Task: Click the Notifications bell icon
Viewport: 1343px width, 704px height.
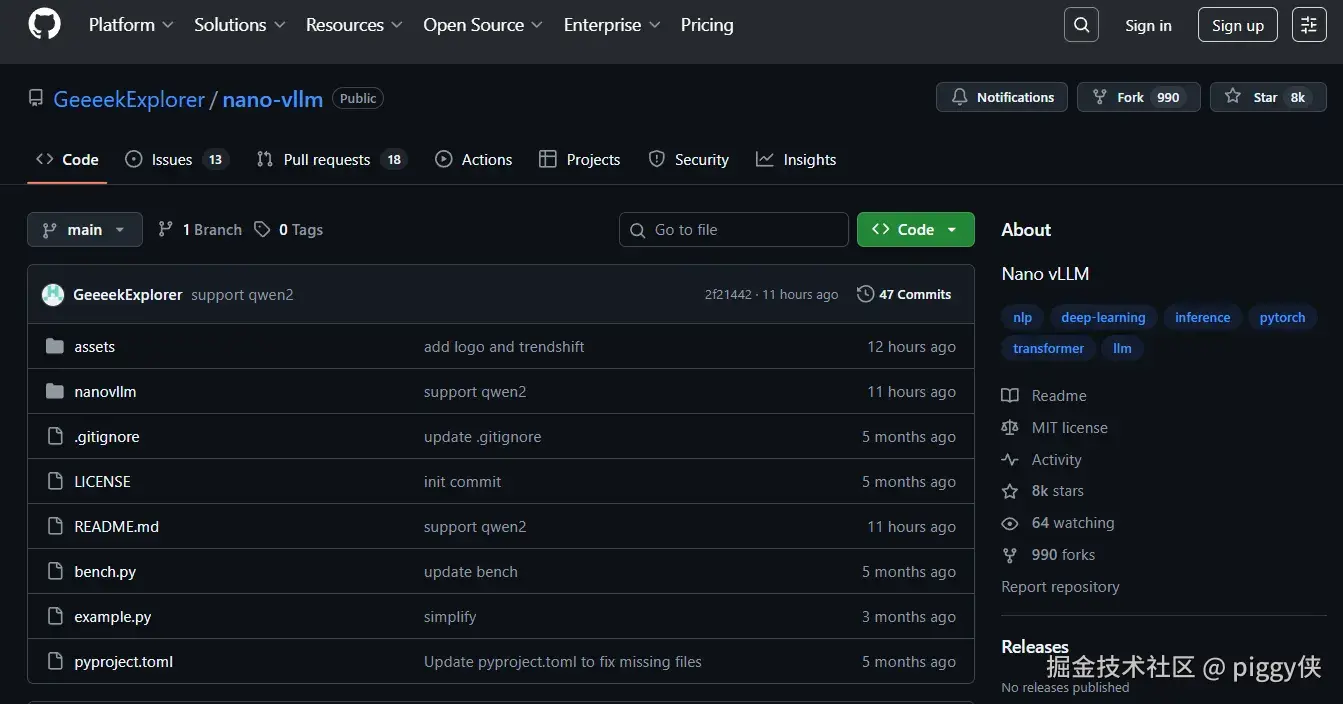Action: [x=959, y=97]
